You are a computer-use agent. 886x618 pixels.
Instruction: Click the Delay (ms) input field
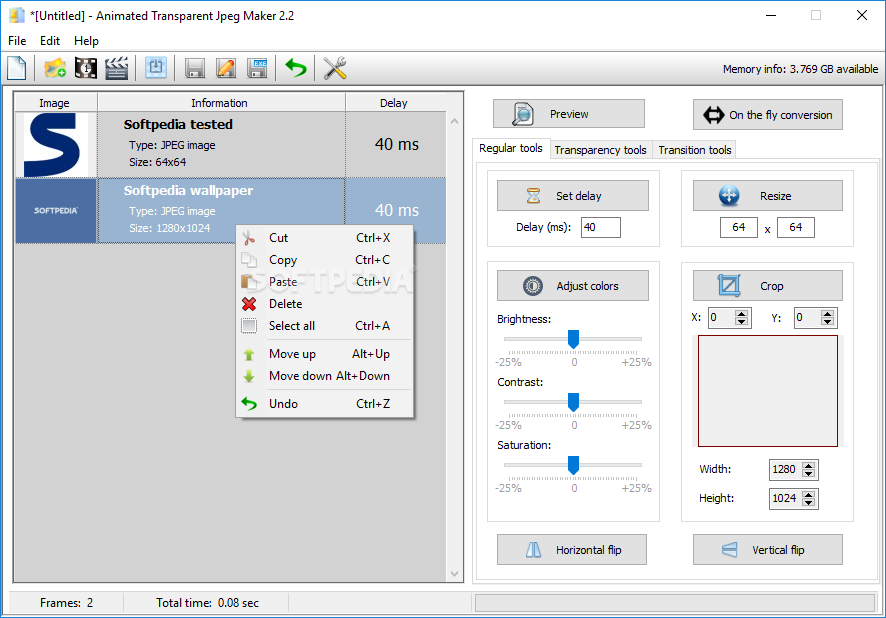tap(600, 227)
